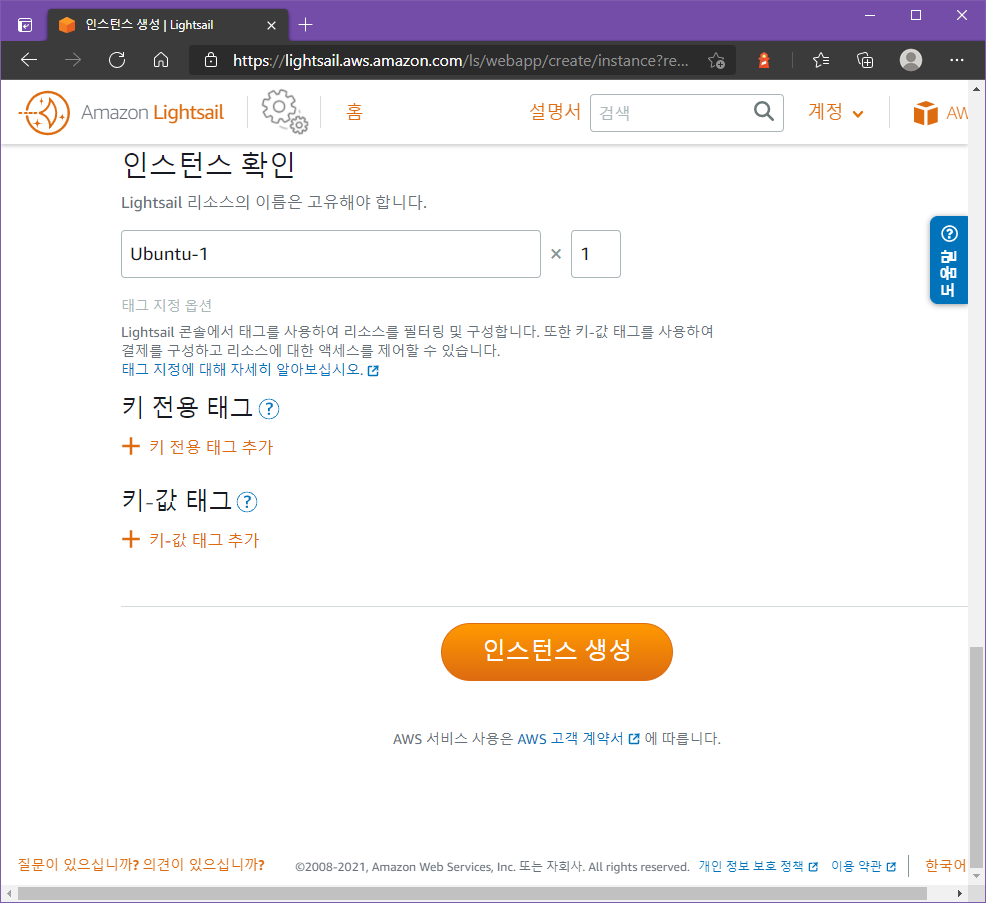Click the horizontal scrollbar thumb

coord(472,894)
